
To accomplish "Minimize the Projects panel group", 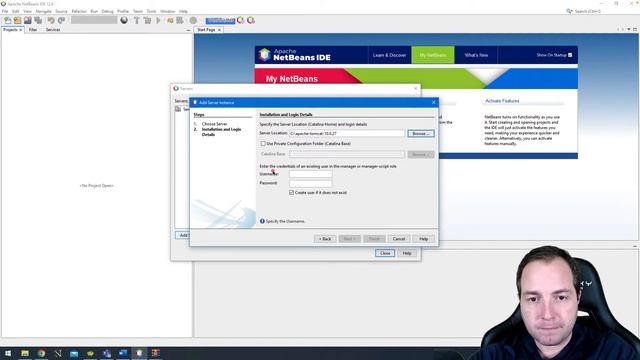I will [188, 30].
